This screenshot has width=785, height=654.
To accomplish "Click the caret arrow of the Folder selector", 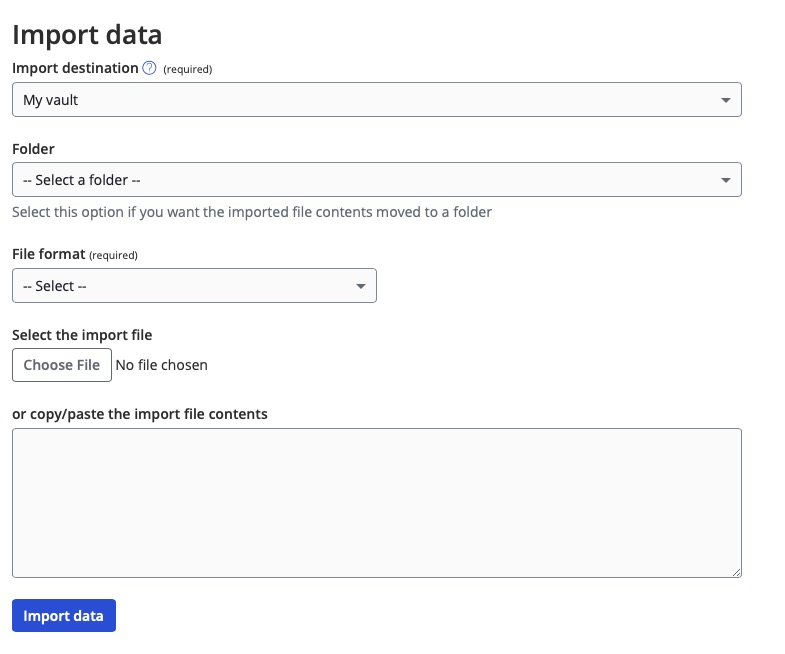I will coord(726,180).
